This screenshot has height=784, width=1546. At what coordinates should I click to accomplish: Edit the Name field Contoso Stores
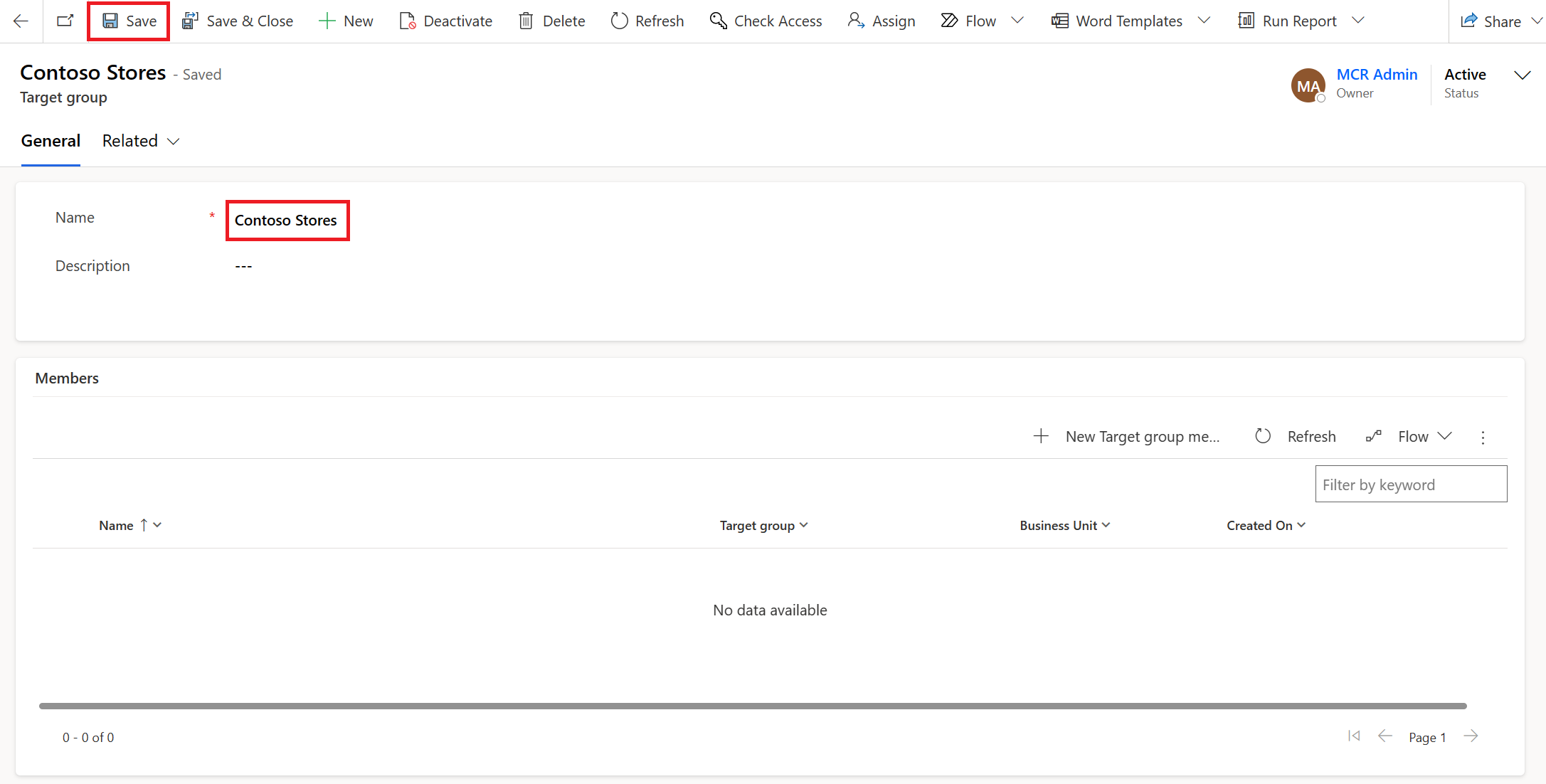coord(287,221)
